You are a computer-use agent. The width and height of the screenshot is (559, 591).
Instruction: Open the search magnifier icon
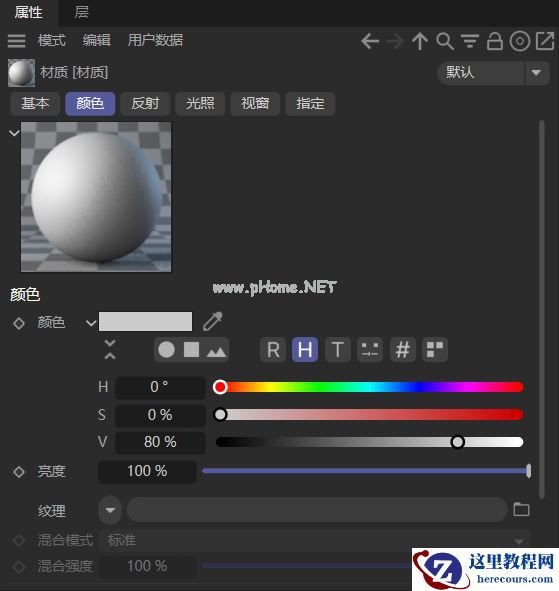(x=445, y=41)
